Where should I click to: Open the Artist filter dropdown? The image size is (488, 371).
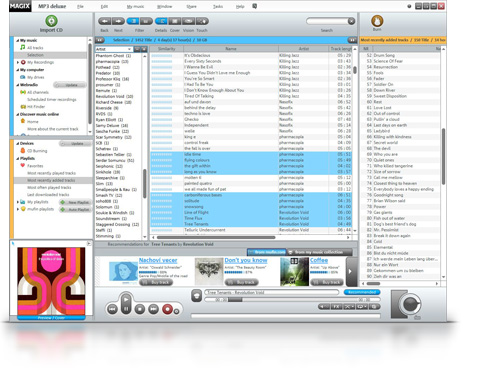point(114,49)
